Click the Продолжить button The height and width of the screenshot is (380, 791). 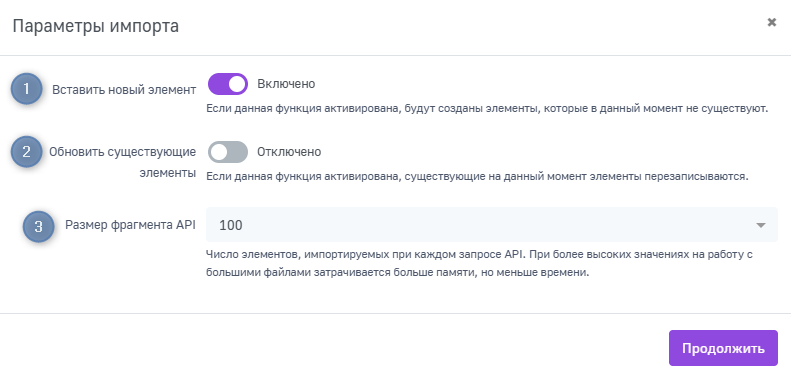point(723,348)
